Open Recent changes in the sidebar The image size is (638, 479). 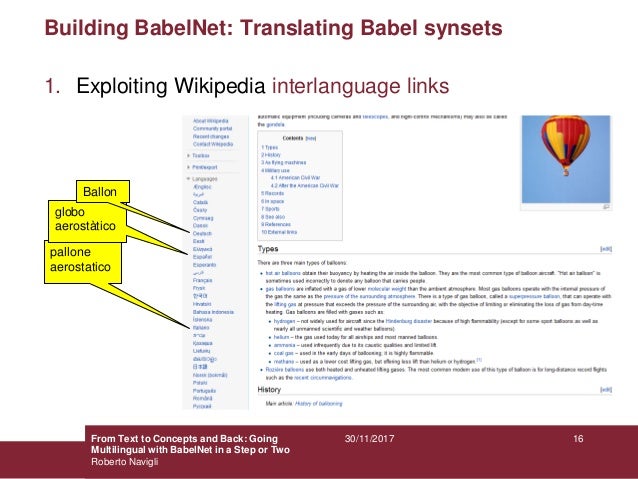click(x=211, y=136)
